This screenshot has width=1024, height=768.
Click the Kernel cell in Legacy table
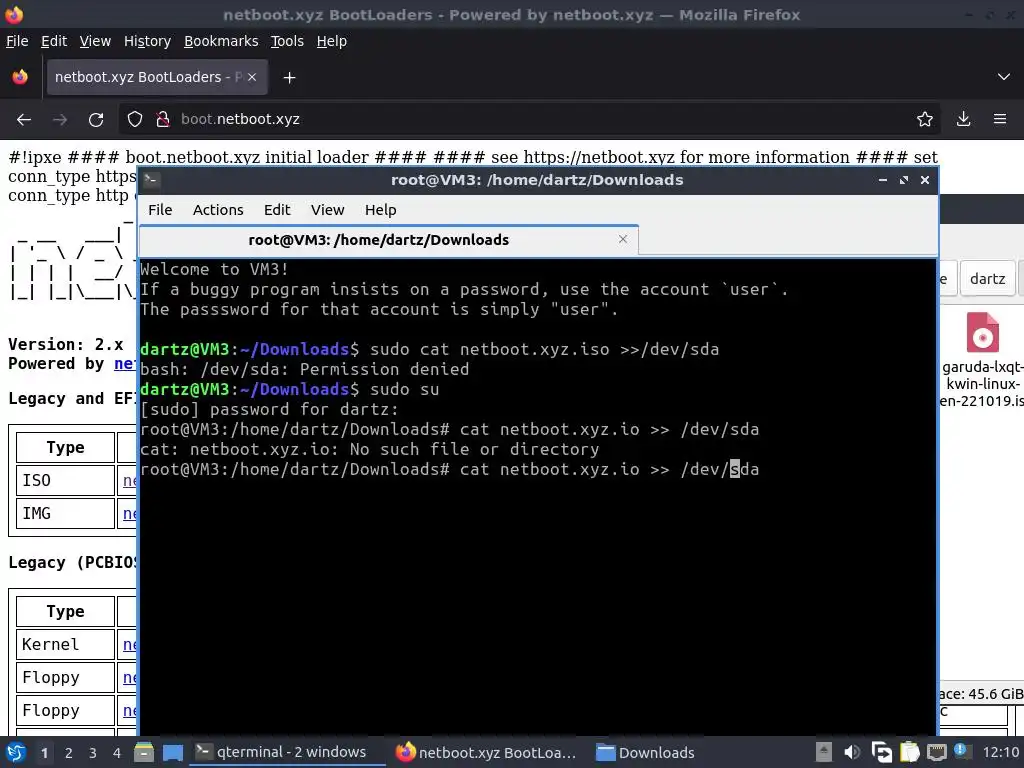65,645
